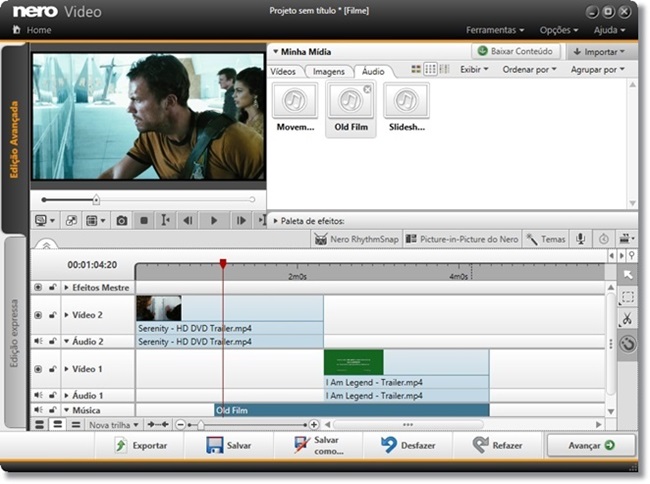
Task: Click the Avançar button
Action: 591,445
